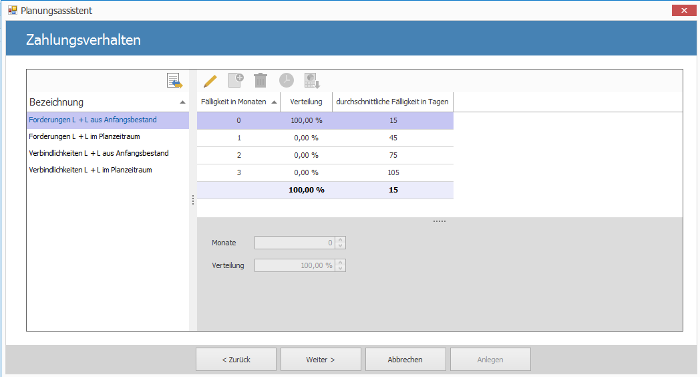Select Verbindlichkeiten L+L im Planzeitraum
Viewport: 700px width, 377px height.
click(x=108, y=170)
